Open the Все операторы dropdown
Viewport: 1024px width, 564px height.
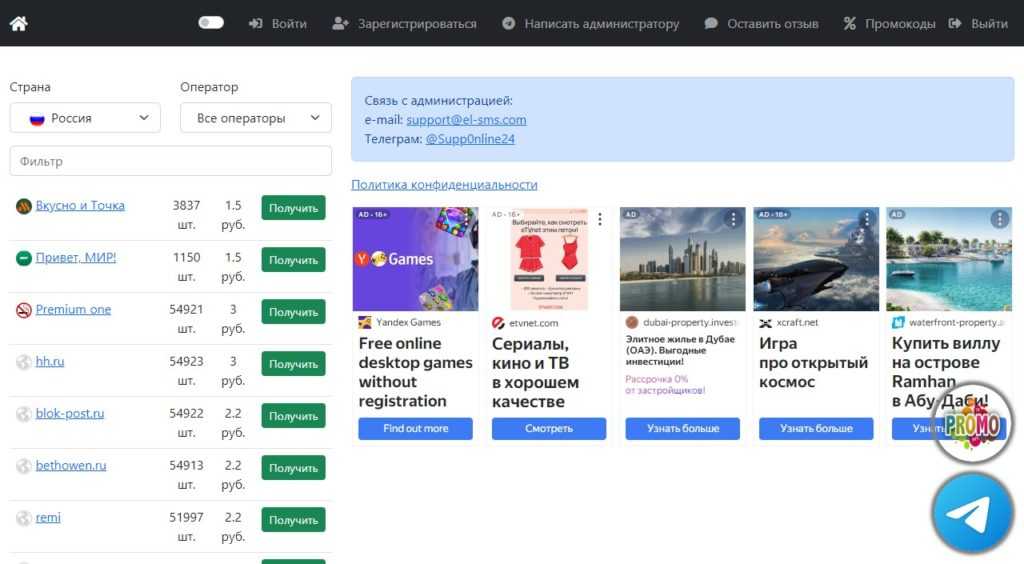coord(255,118)
